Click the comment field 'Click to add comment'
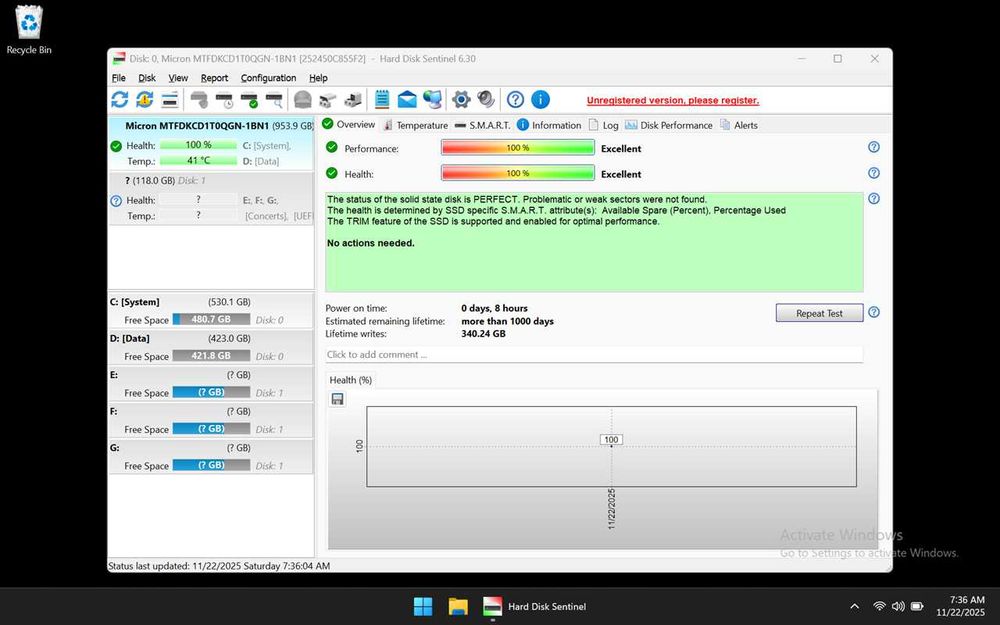 coord(594,355)
